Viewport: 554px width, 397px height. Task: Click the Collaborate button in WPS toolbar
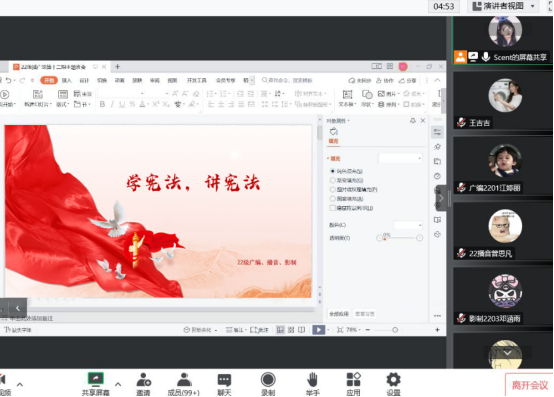click(385, 81)
